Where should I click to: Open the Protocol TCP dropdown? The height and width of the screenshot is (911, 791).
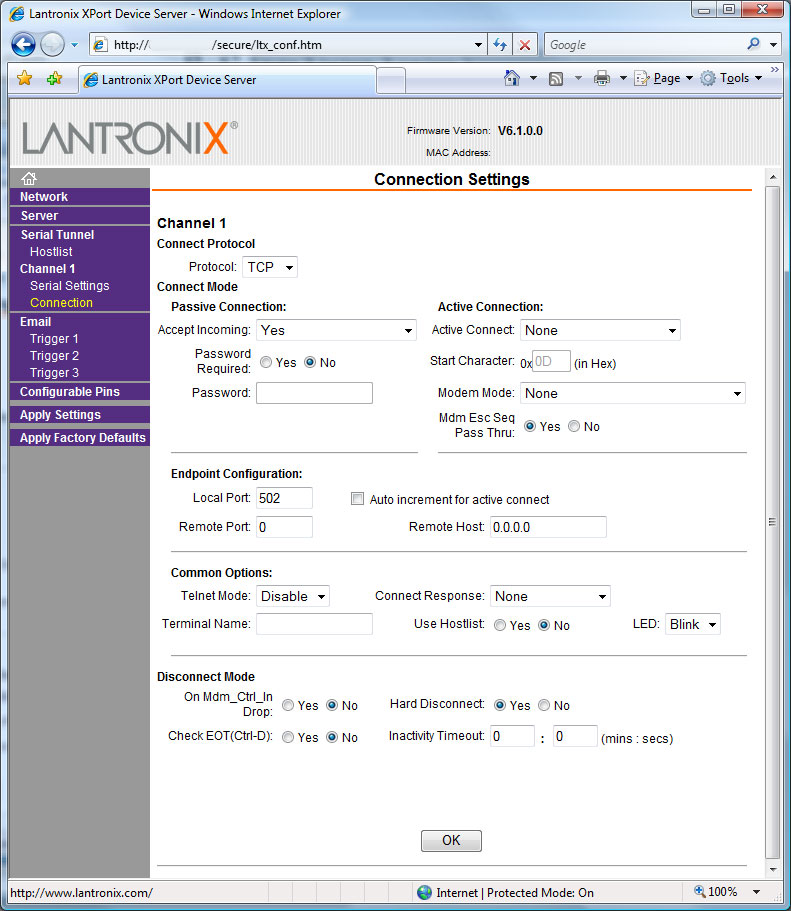[x=270, y=267]
